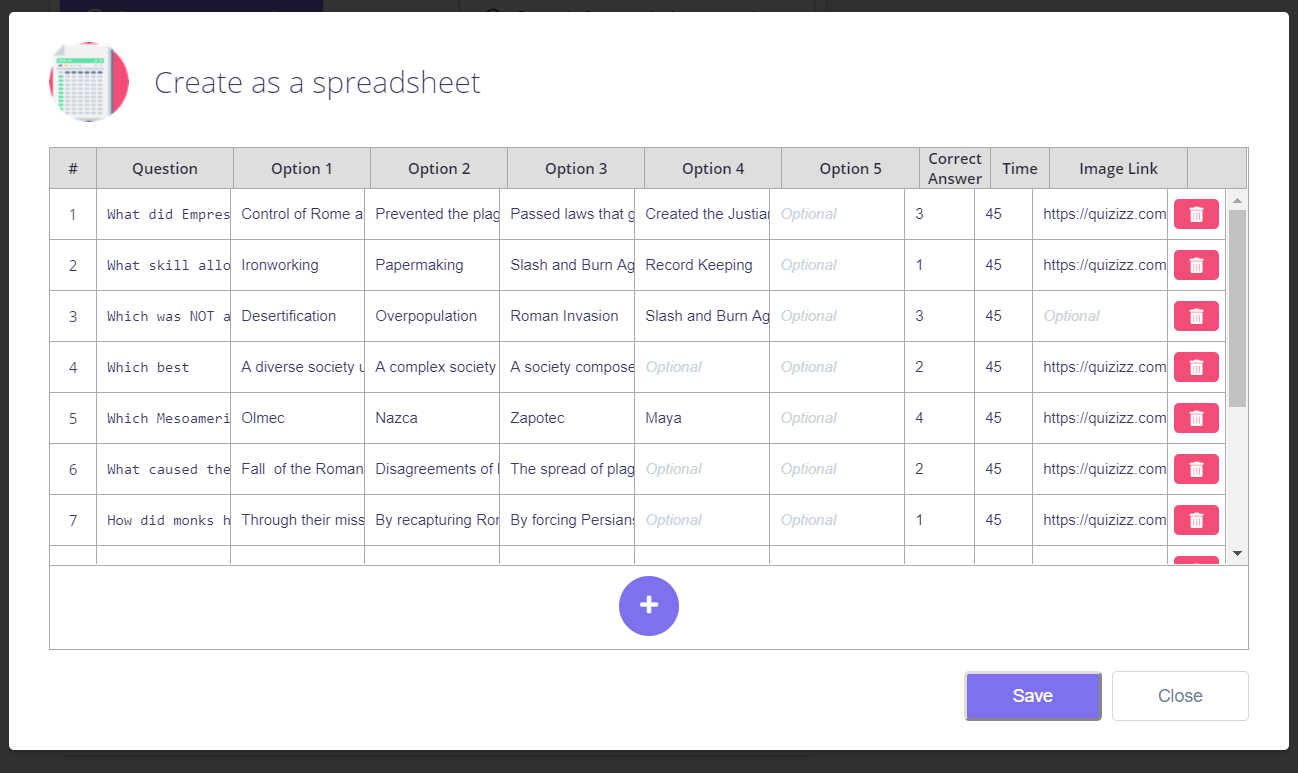
Task: Click the 'Create as a spreadsheet' title
Action: point(317,82)
